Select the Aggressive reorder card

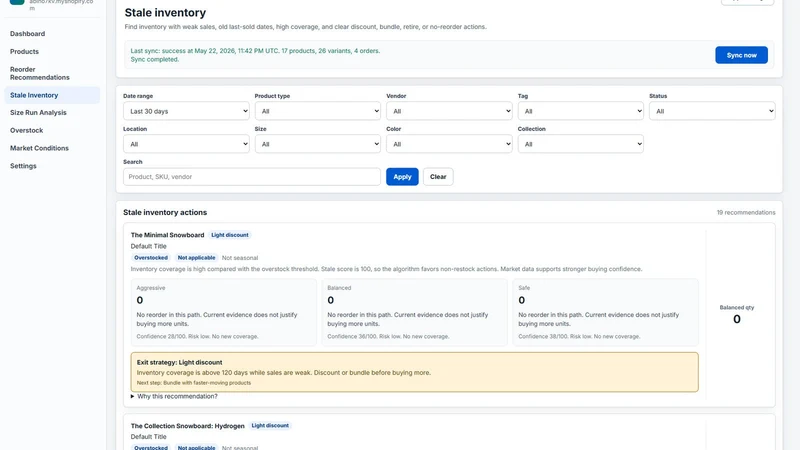point(223,312)
